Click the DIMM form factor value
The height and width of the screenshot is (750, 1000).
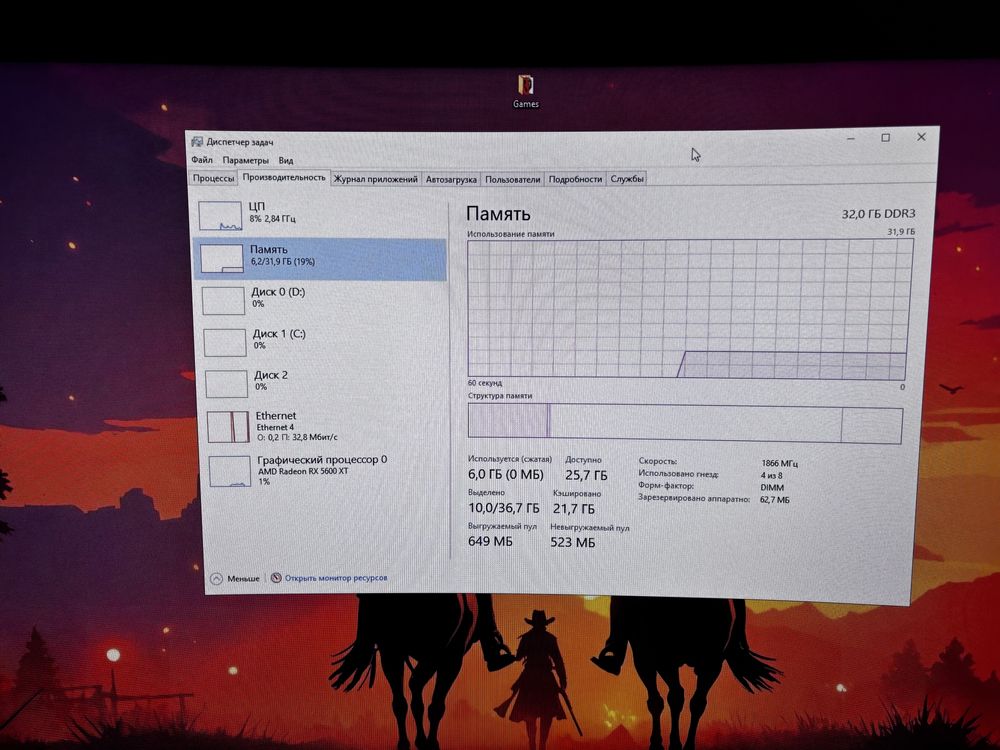pyautogui.click(x=772, y=487)
